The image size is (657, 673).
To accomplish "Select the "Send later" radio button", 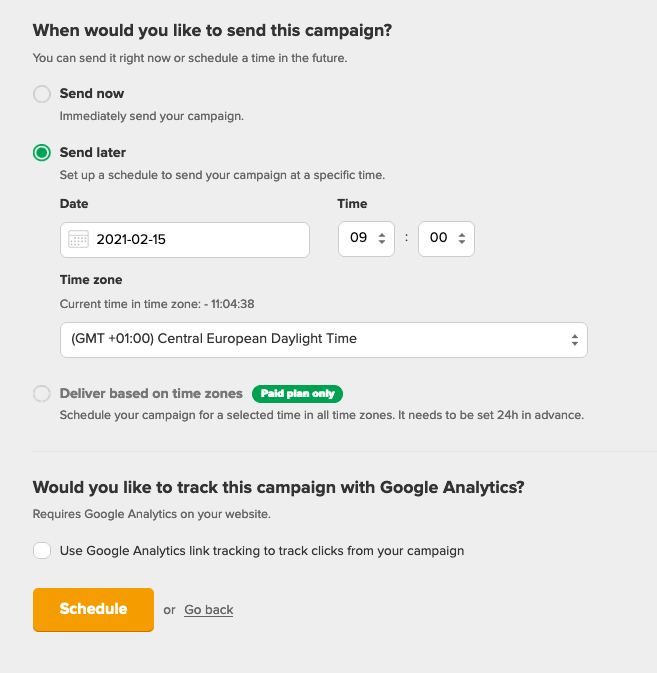I will click(42, 153).
